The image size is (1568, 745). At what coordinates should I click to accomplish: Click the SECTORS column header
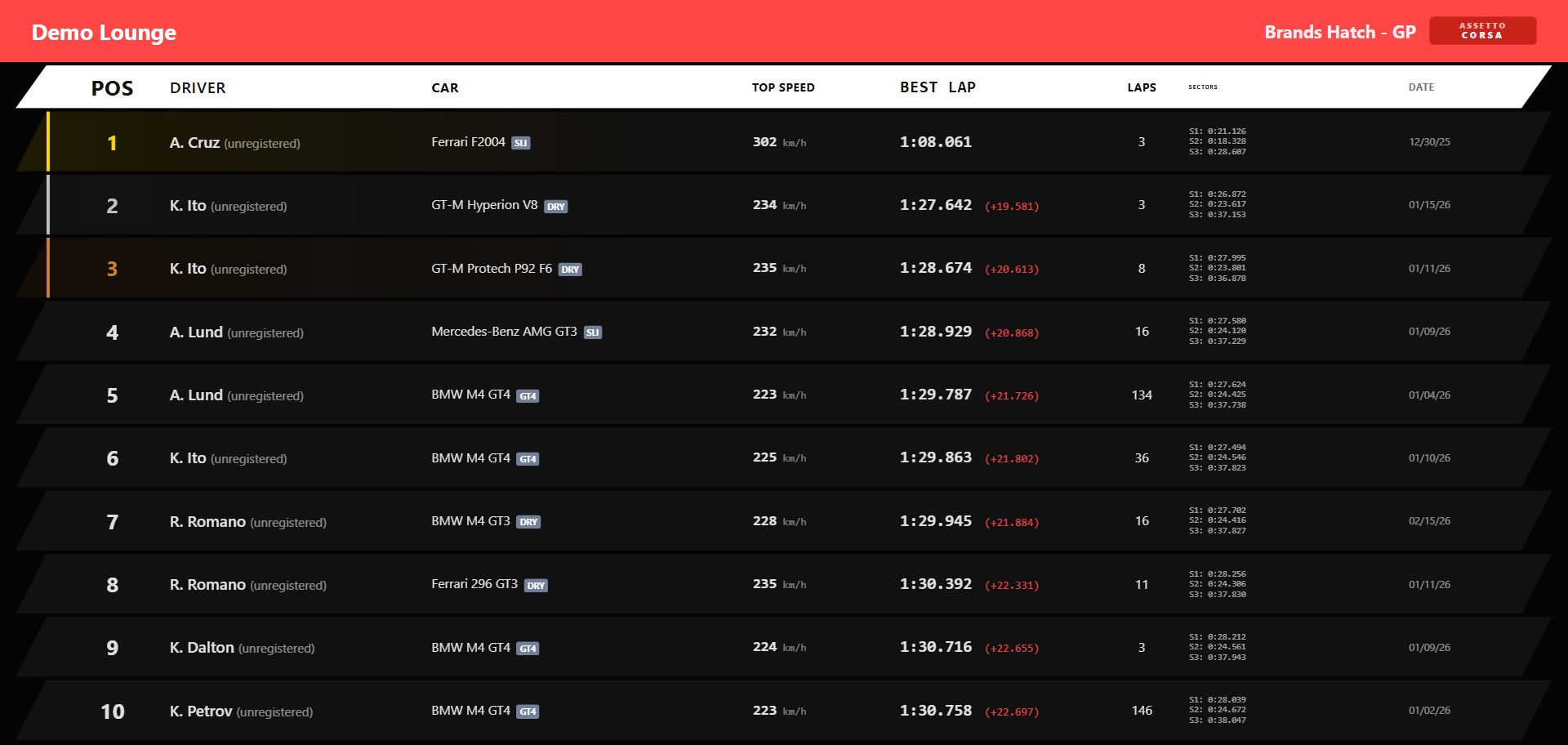point(1203,87)
